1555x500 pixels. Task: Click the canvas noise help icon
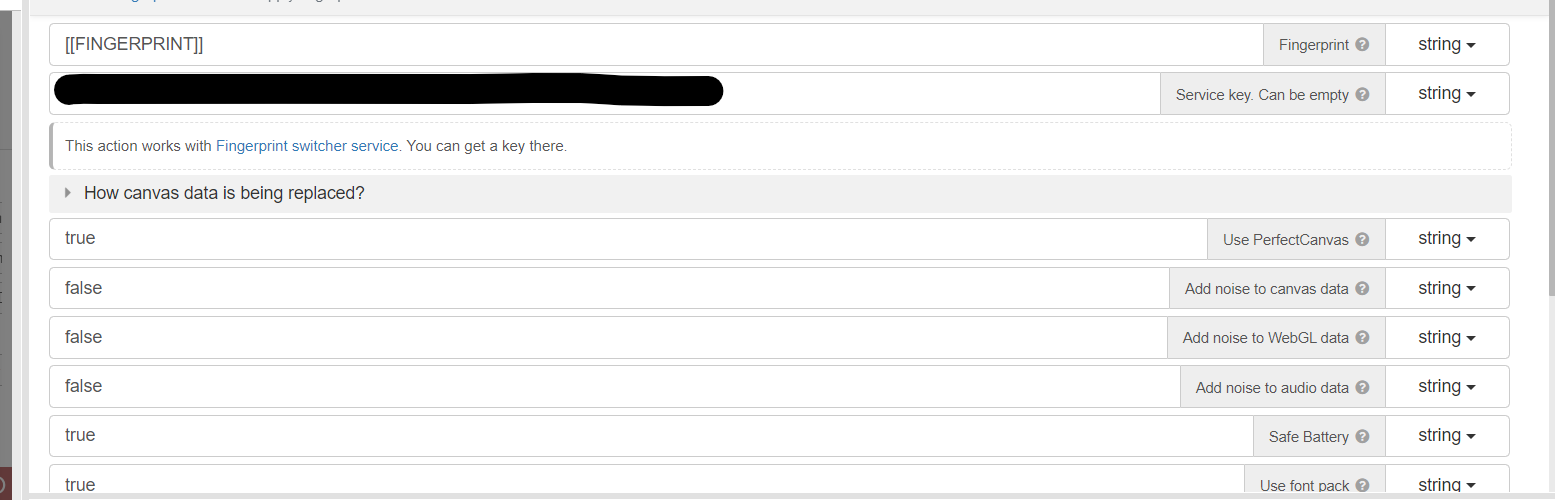[1363, 289]
